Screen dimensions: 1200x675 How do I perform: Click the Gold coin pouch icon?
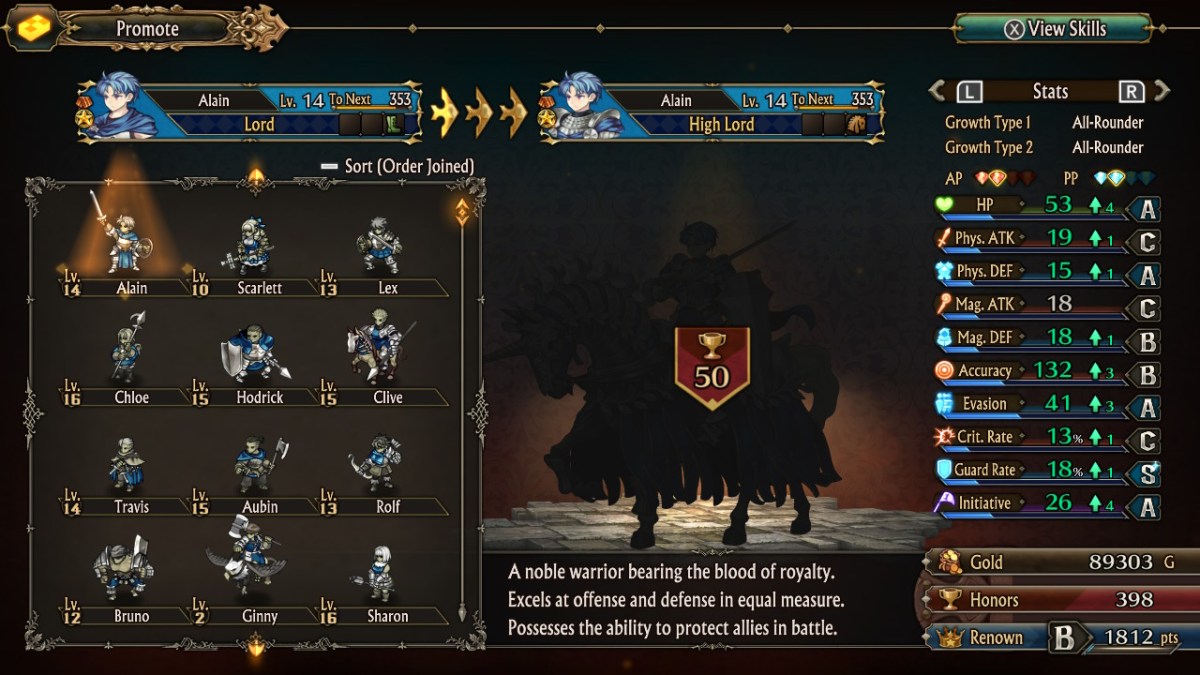pos(945,562)
